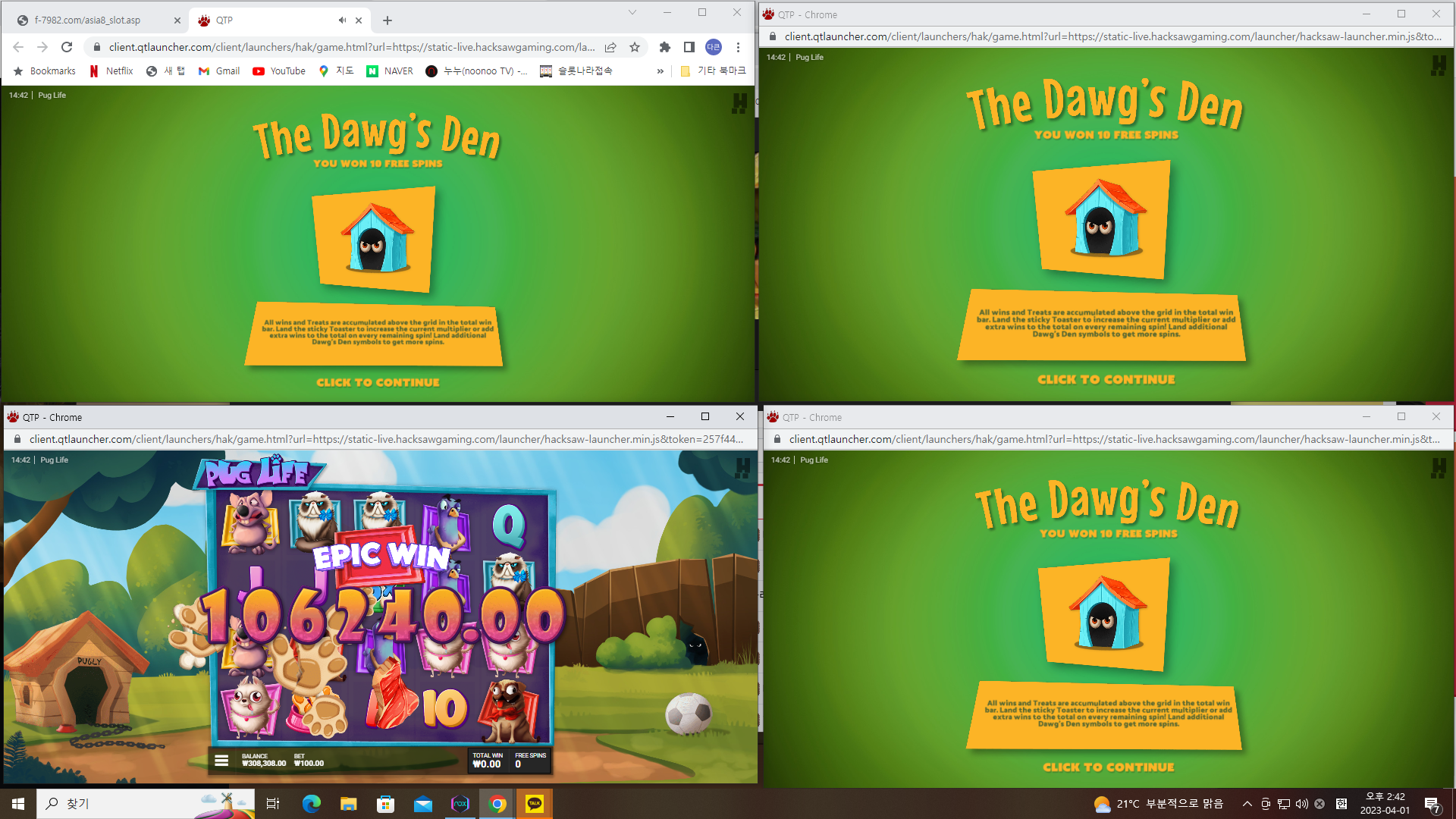
Task: Click the taskbar 찾기 search box
Action: click(146, 804)
